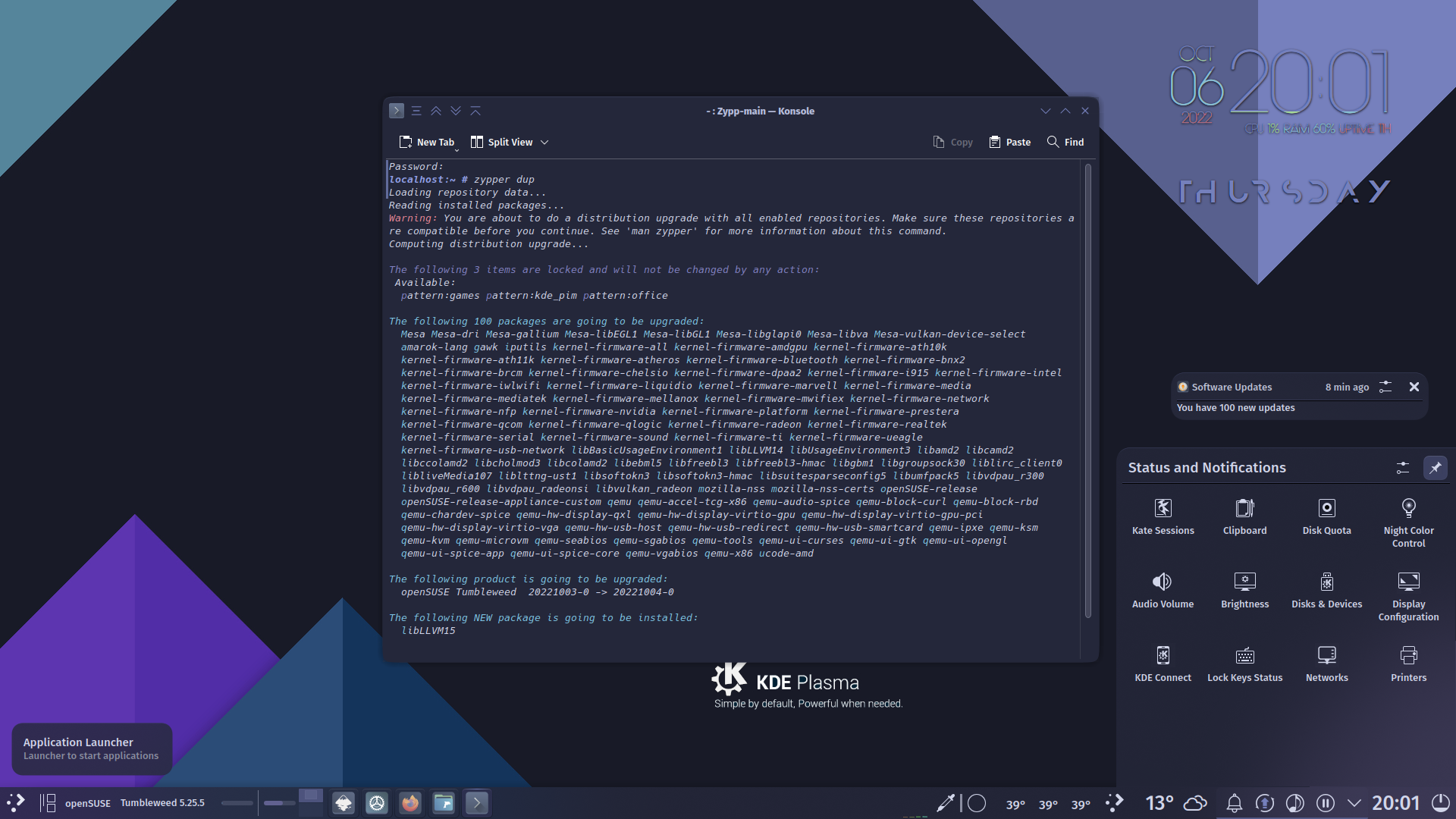Click the Copy button in the Konsole toolbar

coord(953,142)
